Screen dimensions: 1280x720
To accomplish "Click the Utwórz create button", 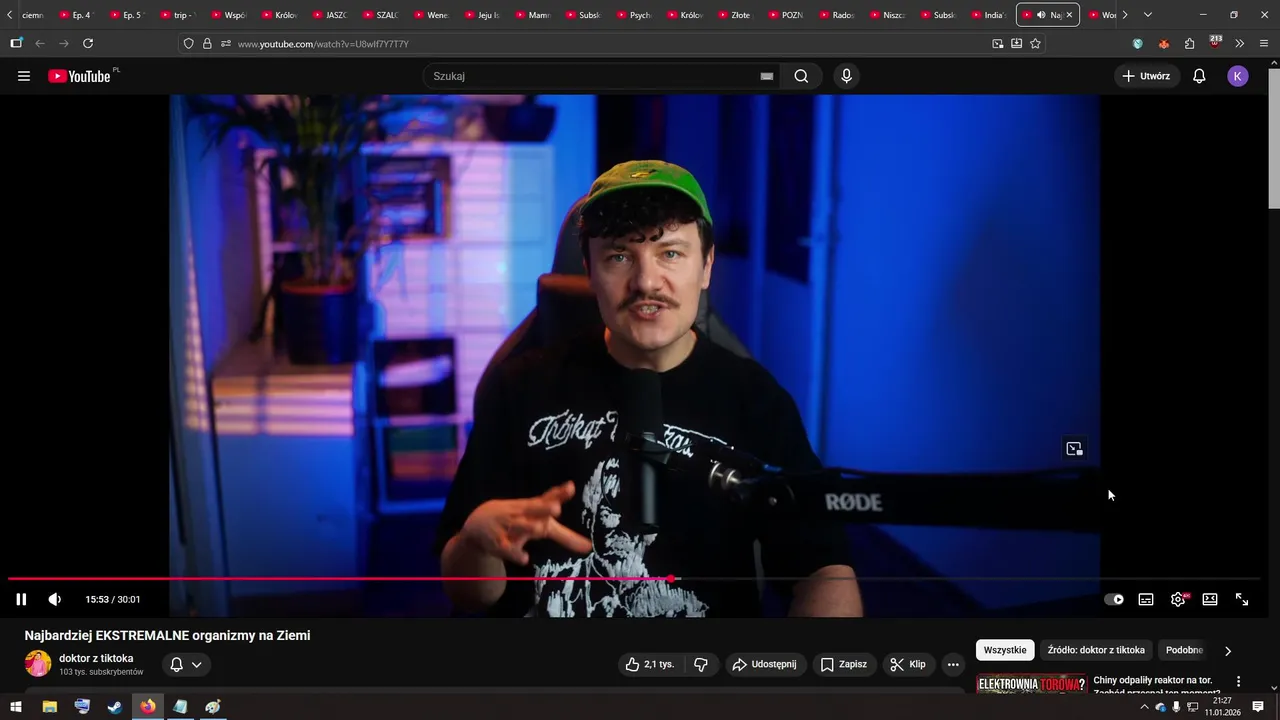I will (x=1146, y=76).
